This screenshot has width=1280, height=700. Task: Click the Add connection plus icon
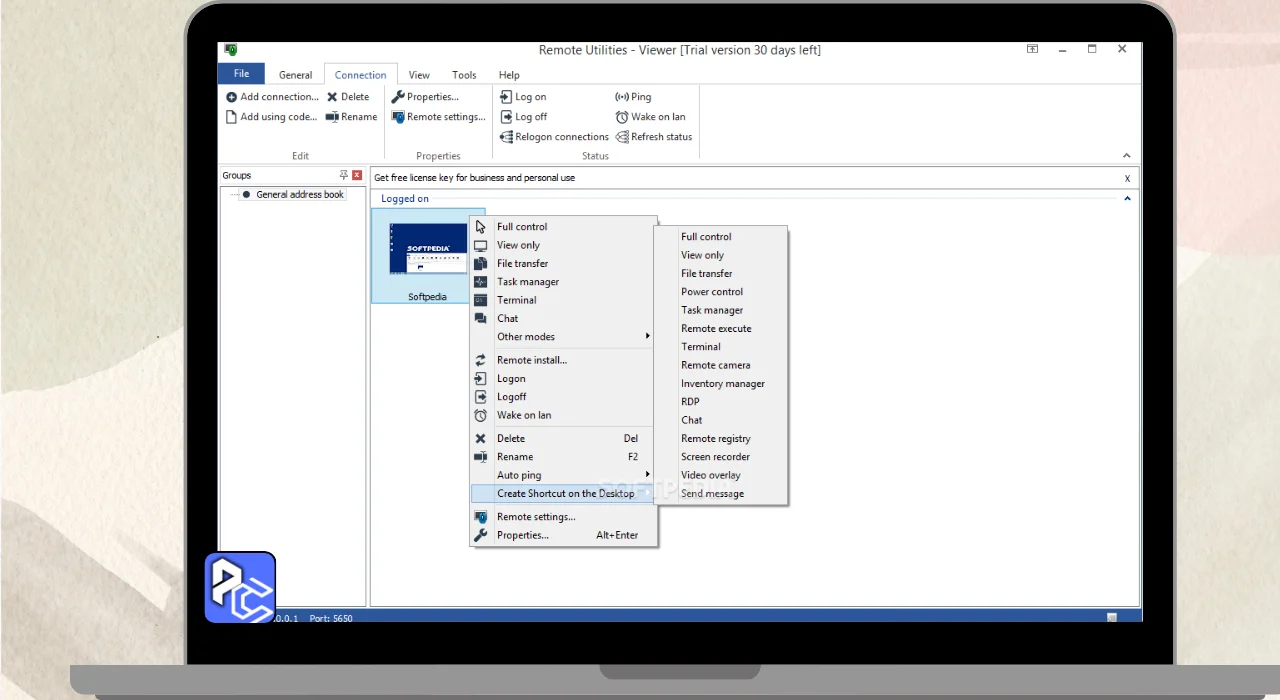(x=231, y=97)
